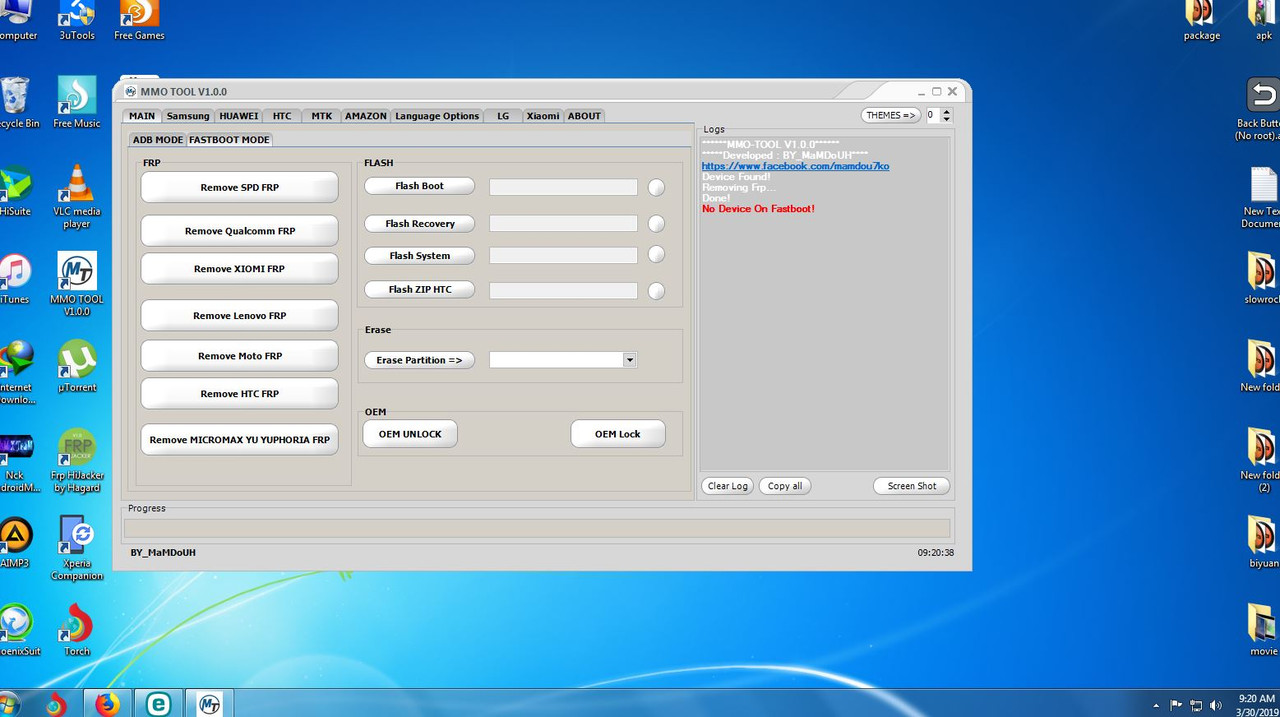1280x717 pixels.
Task: Click the Copy all button
Action: coord(785,486)
